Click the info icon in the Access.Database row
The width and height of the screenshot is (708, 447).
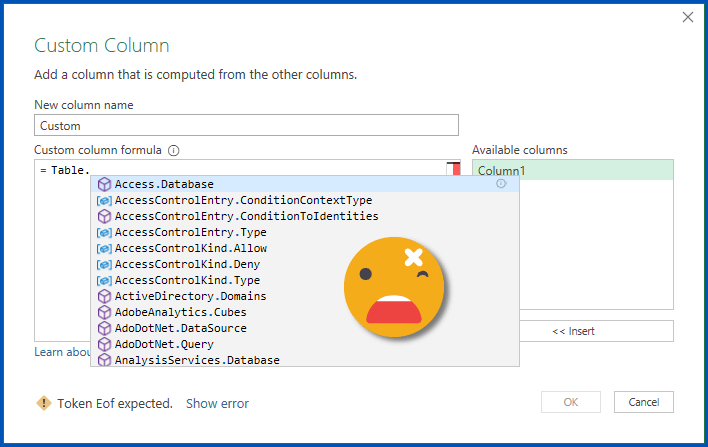point(501,184)
